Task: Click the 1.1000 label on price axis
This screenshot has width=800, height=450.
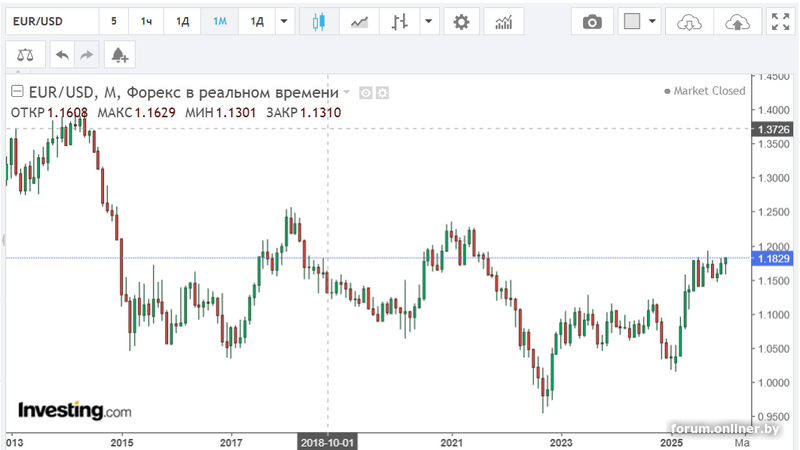Action: [x=773, y=315]
